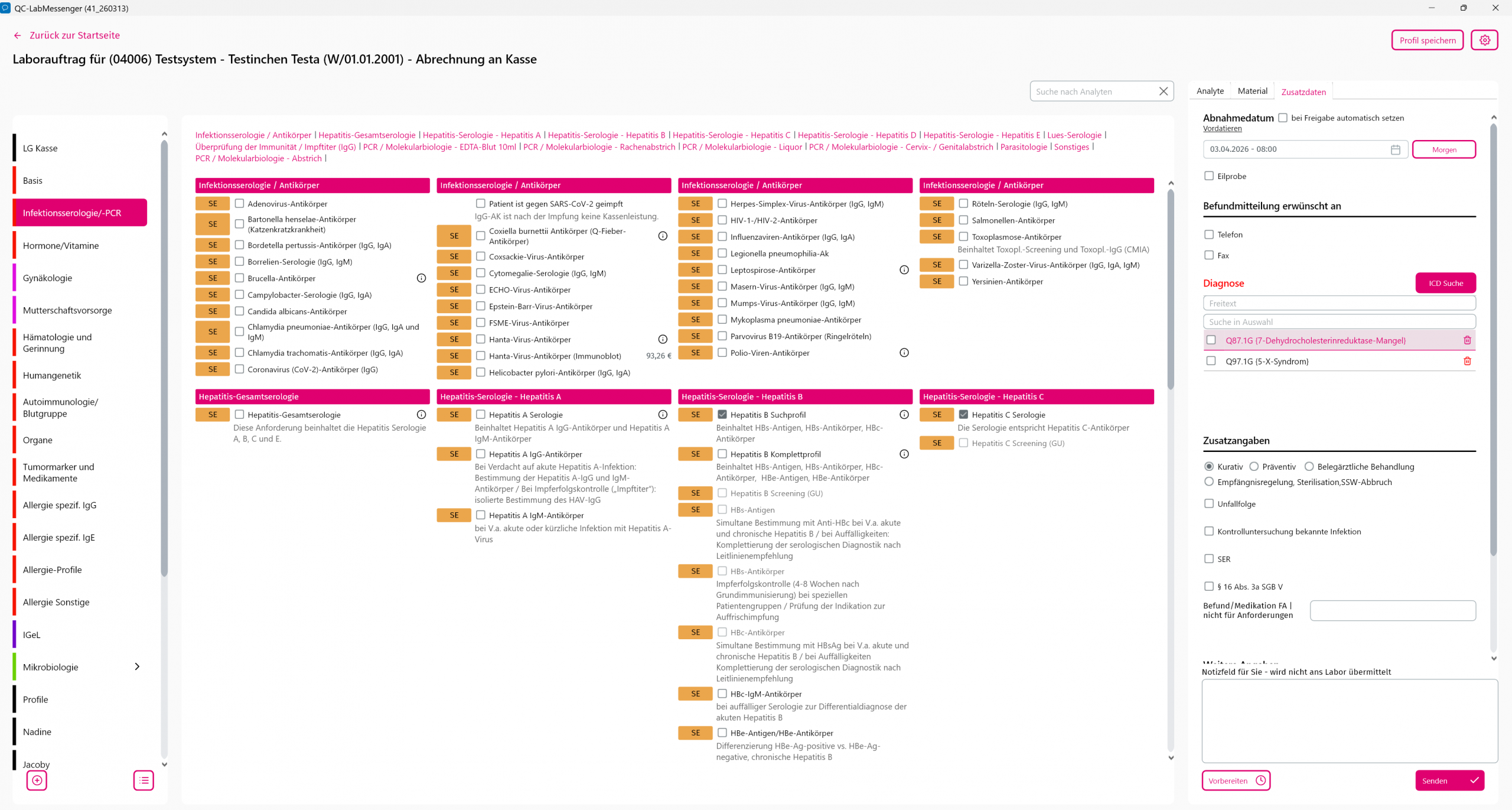Clear the analyte search with X icon

(1163, 92)
